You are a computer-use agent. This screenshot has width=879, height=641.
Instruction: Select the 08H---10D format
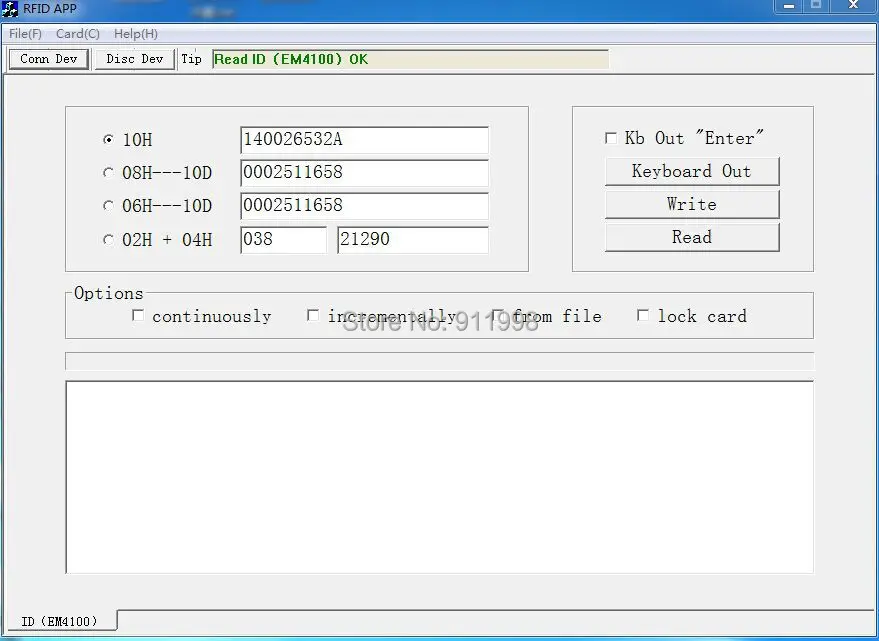coord(108,172)
